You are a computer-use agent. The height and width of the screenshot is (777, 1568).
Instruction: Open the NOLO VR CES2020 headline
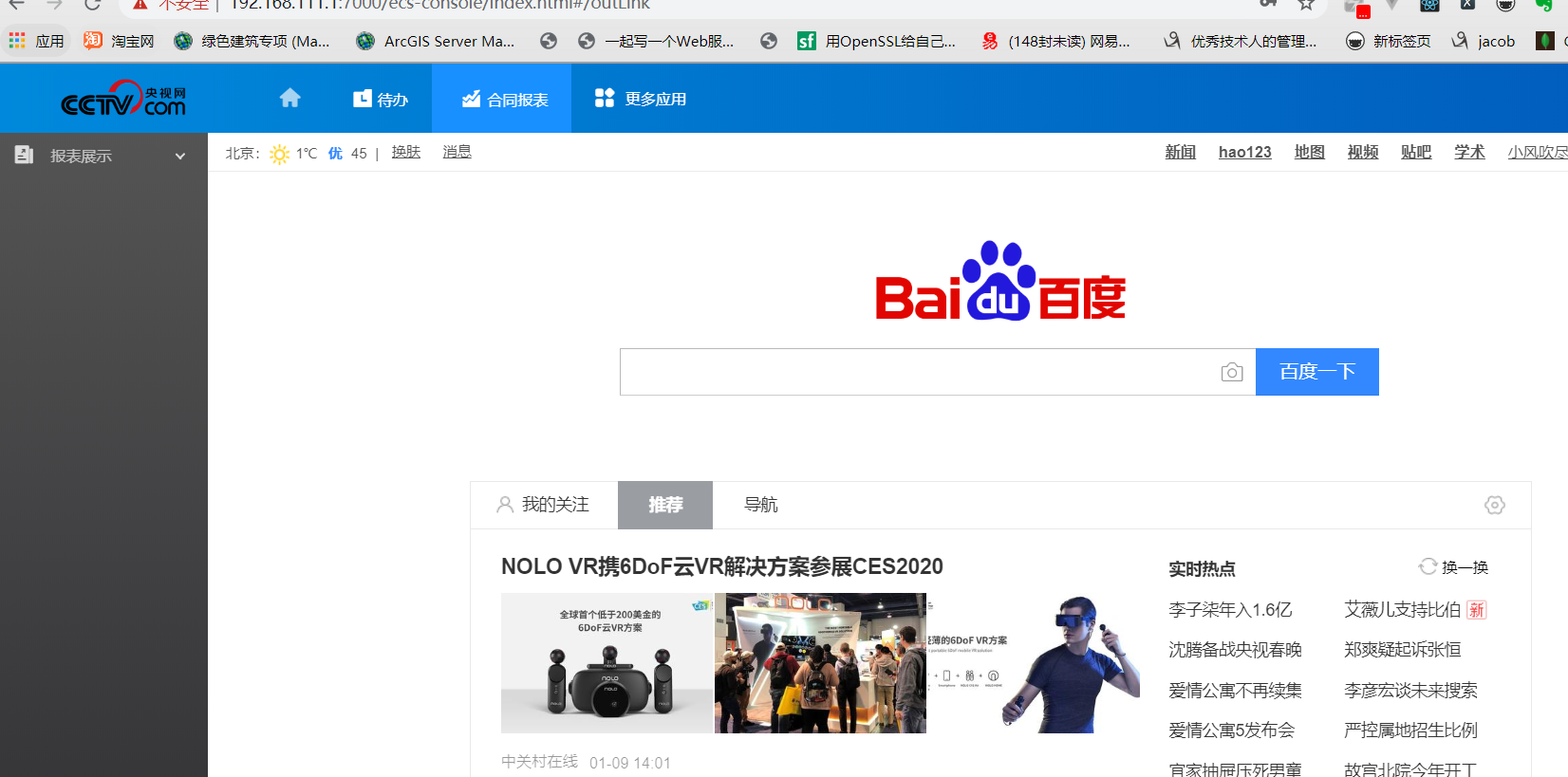pos(722,566)
